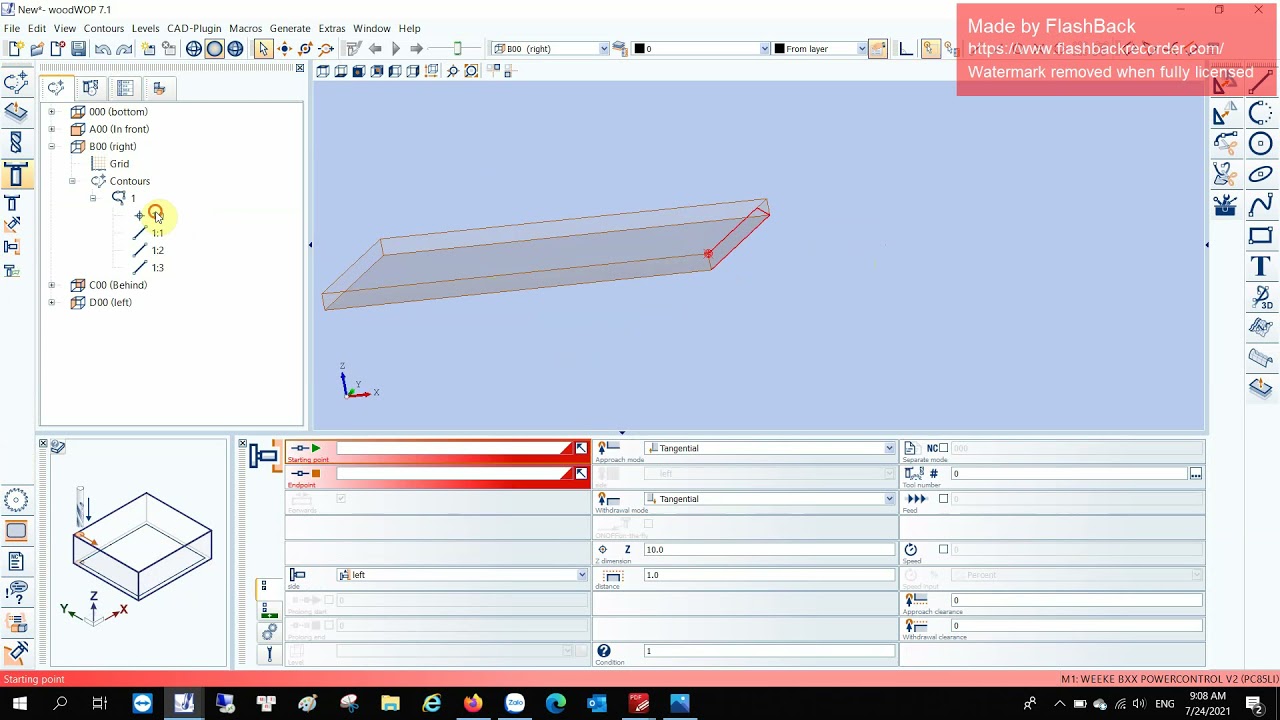The height and width of the screenshot is (720, 1280).
Task: Expand the A00 (In front) tree node
Action: [52, 129]
